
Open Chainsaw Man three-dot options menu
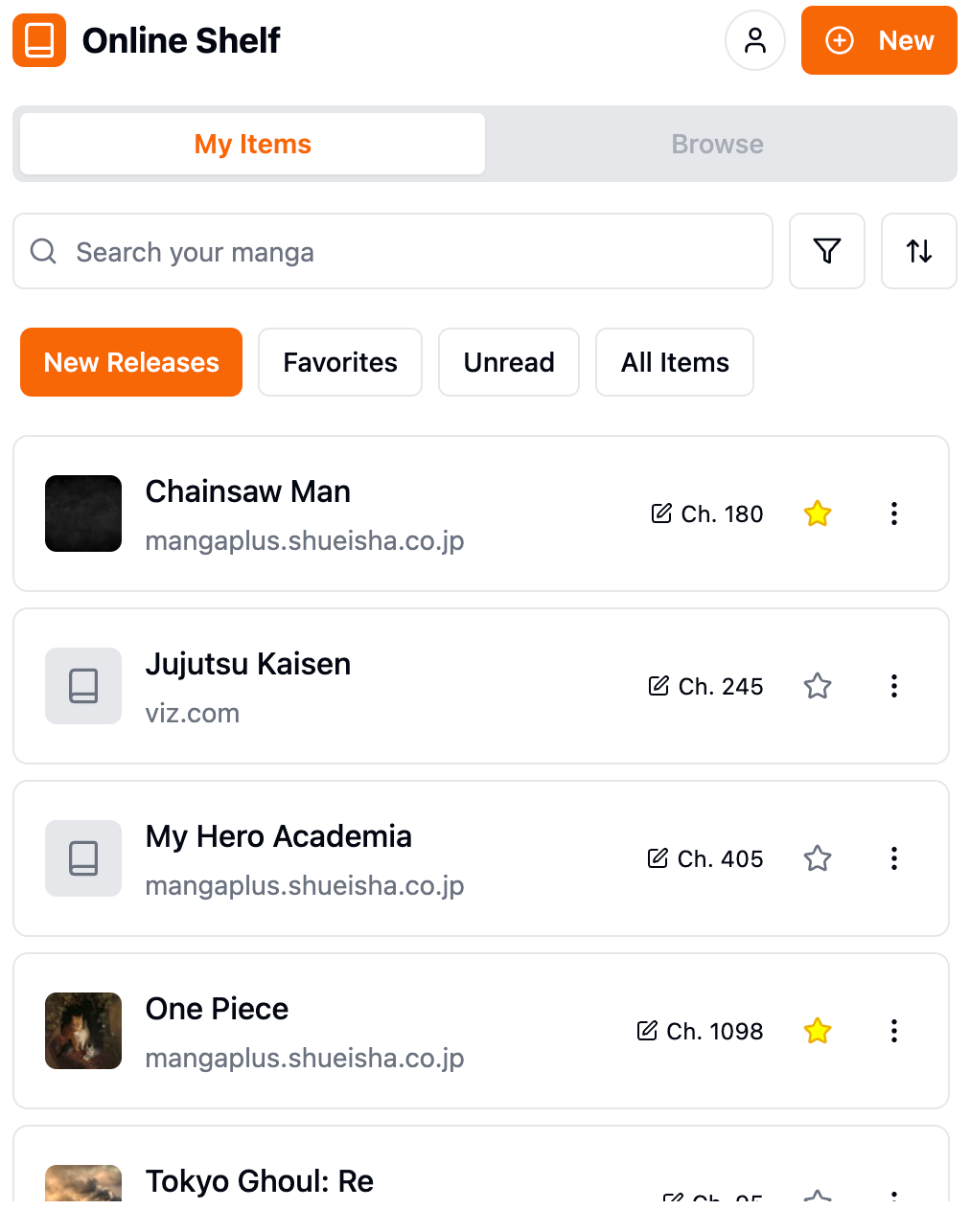click(x=893, y=514)
